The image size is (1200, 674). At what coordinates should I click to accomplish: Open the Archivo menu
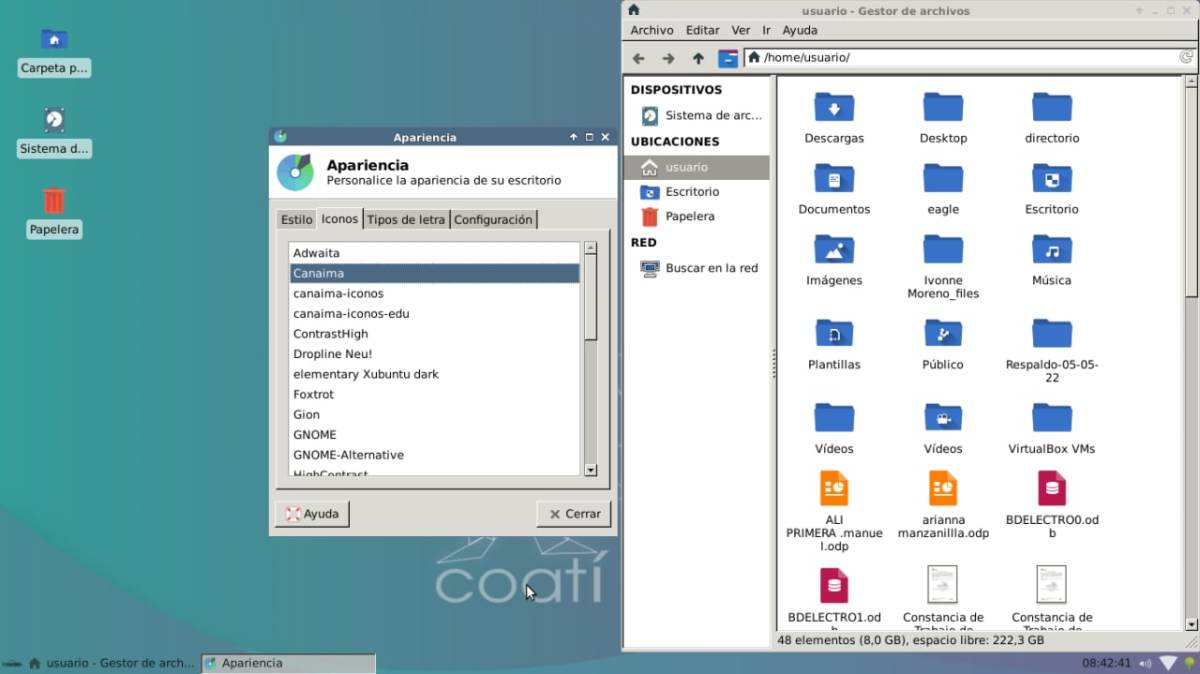[651, 31]
